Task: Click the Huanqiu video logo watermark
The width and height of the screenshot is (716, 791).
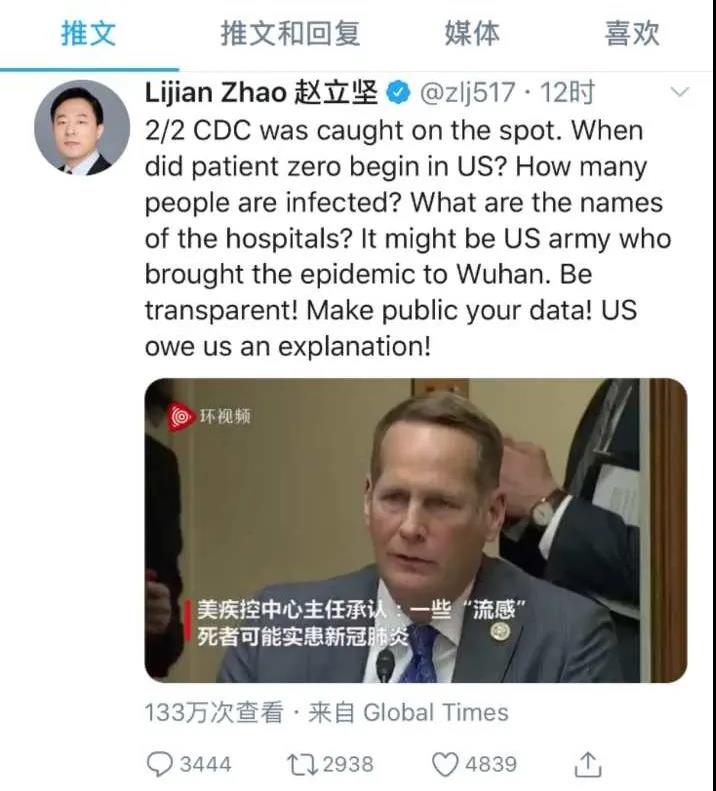Action: point(209,416)
